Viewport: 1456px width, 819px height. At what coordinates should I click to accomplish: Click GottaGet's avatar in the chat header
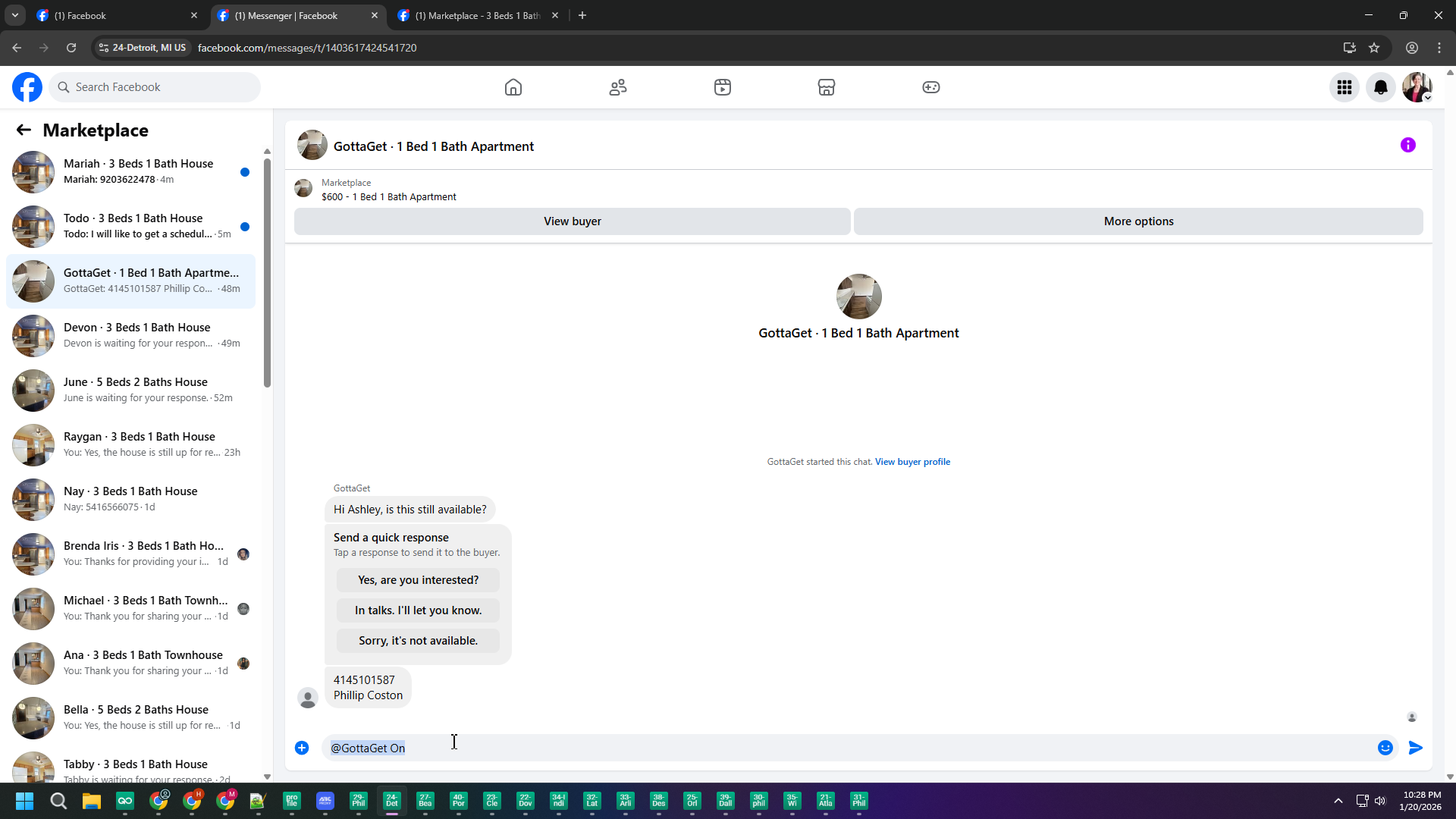[312, 146]
